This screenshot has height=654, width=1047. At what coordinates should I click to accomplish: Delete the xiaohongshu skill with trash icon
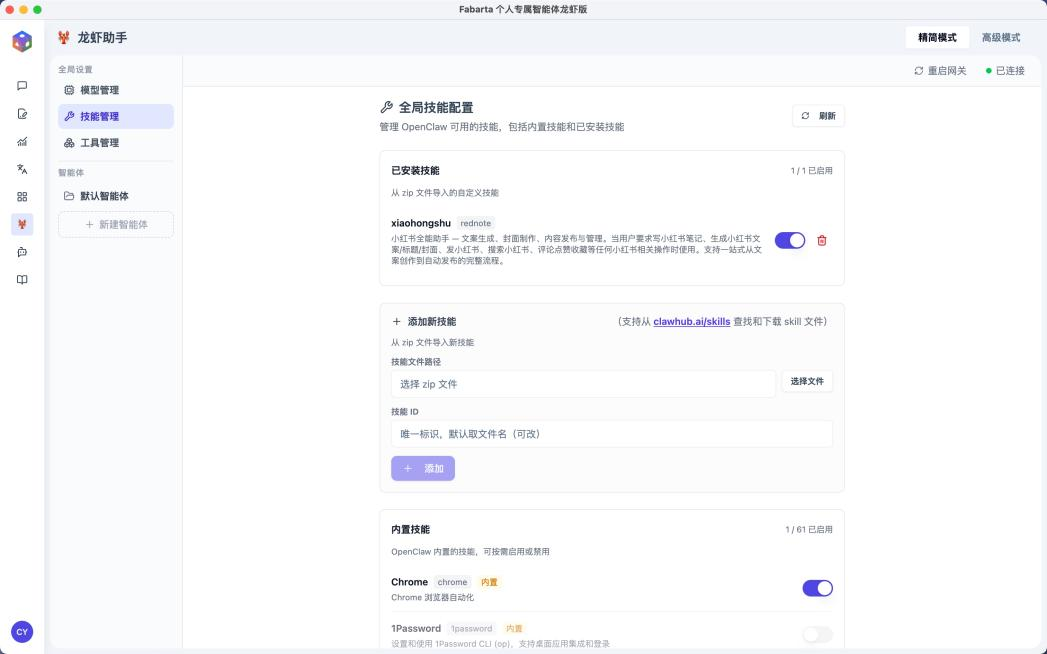coord(822,240)
